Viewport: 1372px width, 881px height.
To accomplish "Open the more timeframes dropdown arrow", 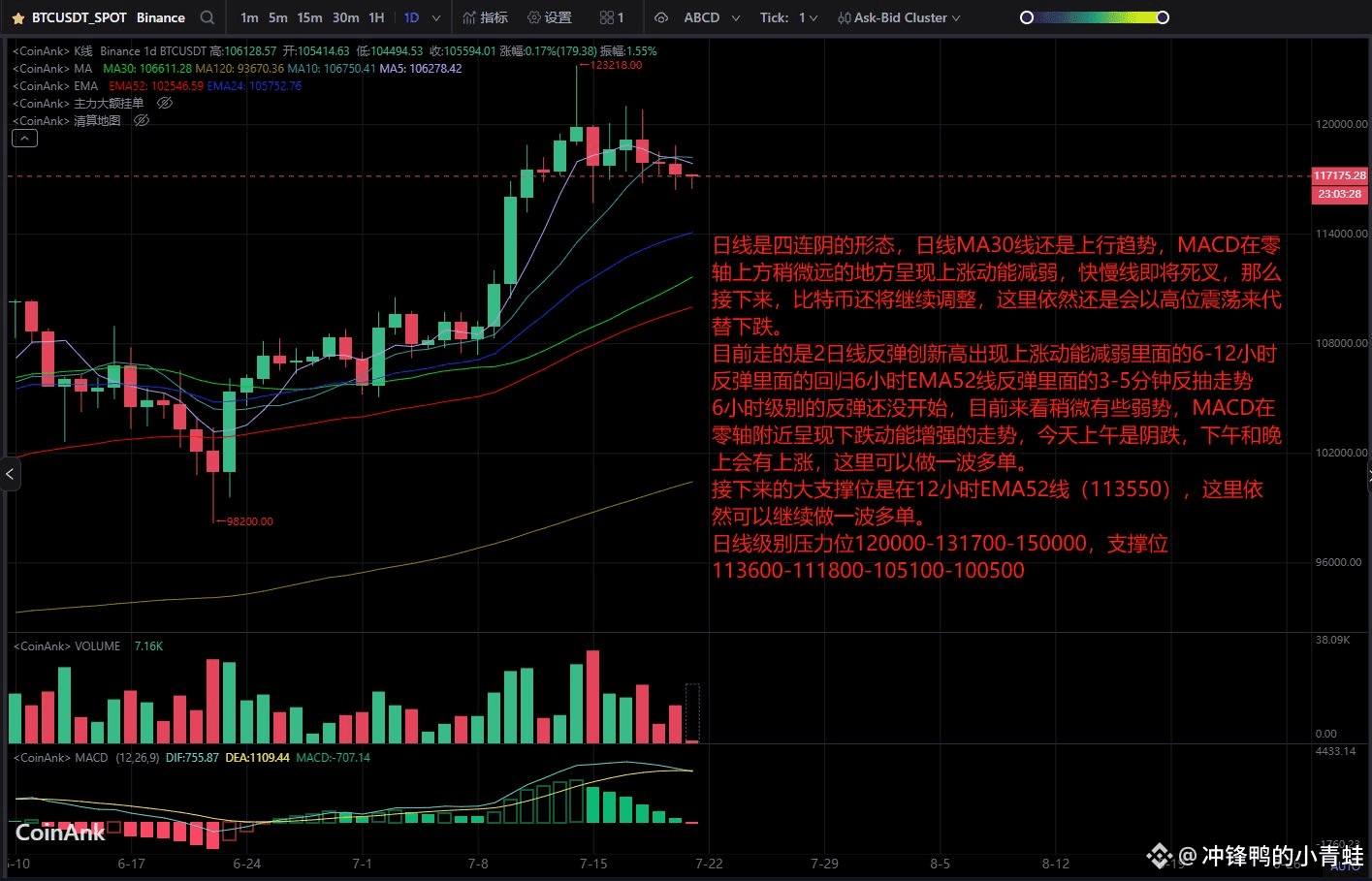I will pyautogui.click(x=436, y=17).
